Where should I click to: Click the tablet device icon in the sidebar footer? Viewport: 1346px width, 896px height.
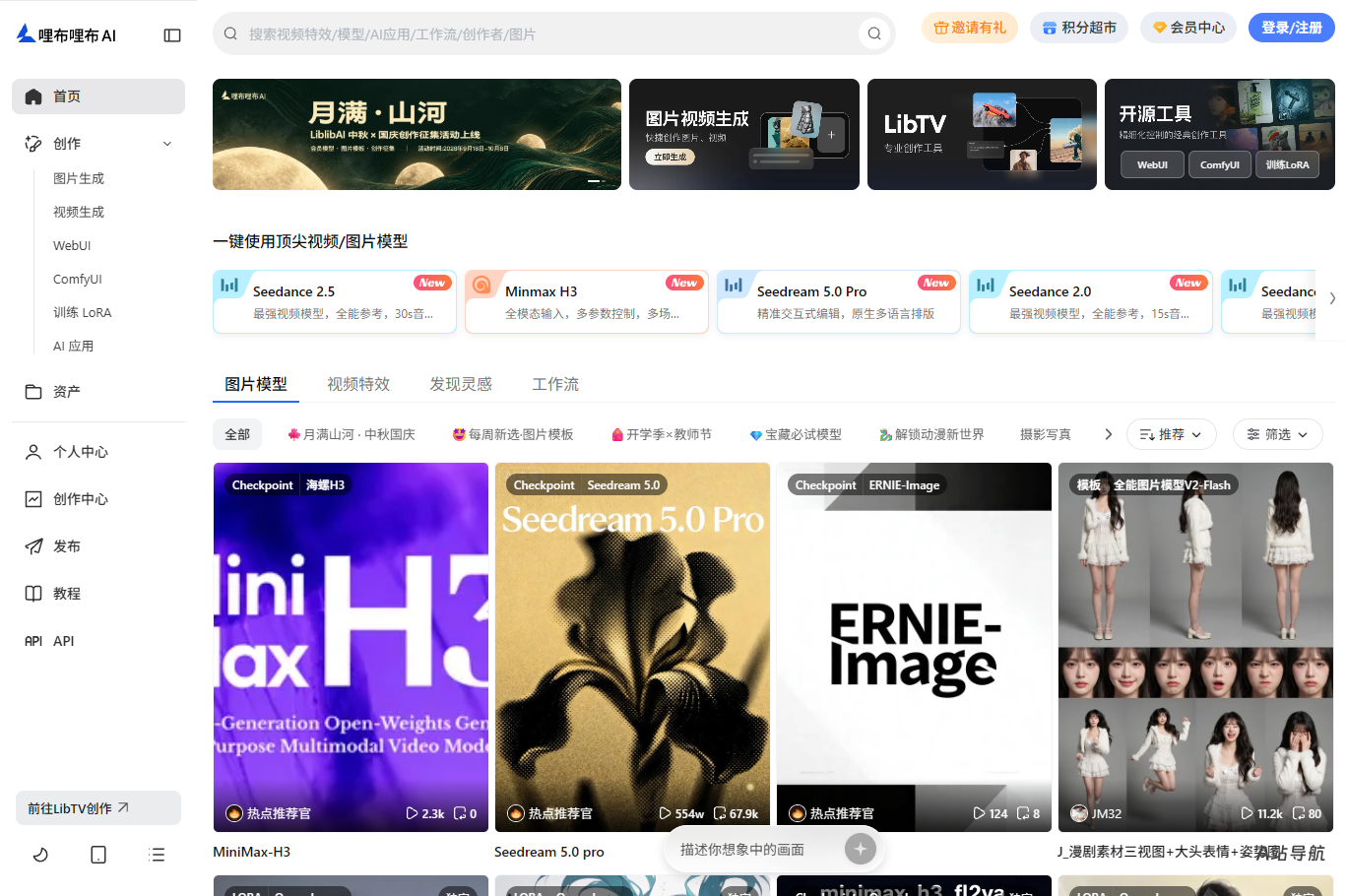pyautogui.click(x=98, y=855)
